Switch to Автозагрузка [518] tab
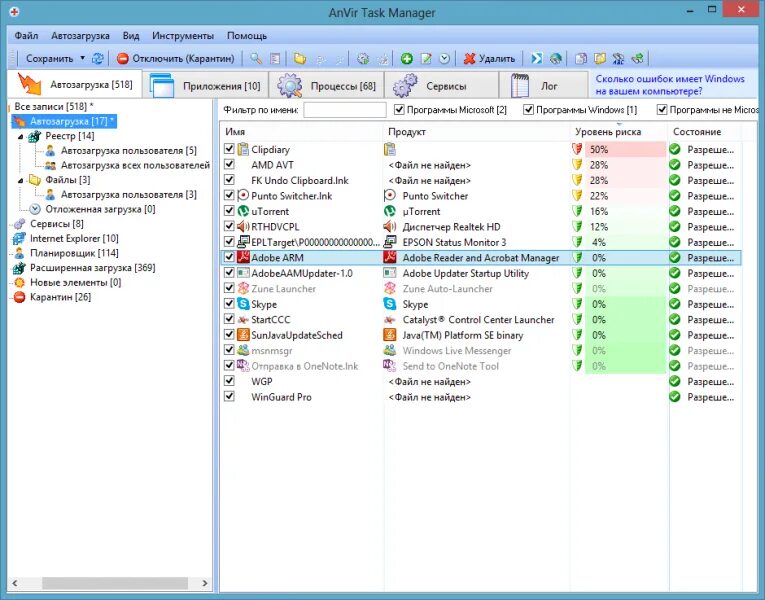This screenshot has height=600, width=765. [x=75, y=84]
